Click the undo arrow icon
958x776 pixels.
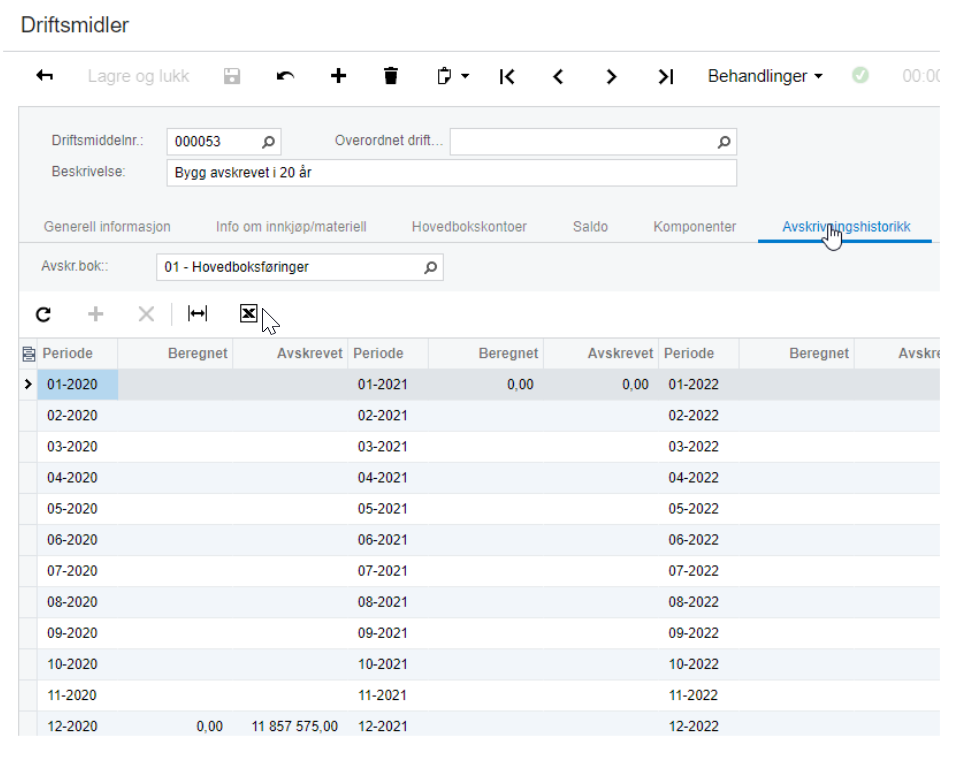285,76
